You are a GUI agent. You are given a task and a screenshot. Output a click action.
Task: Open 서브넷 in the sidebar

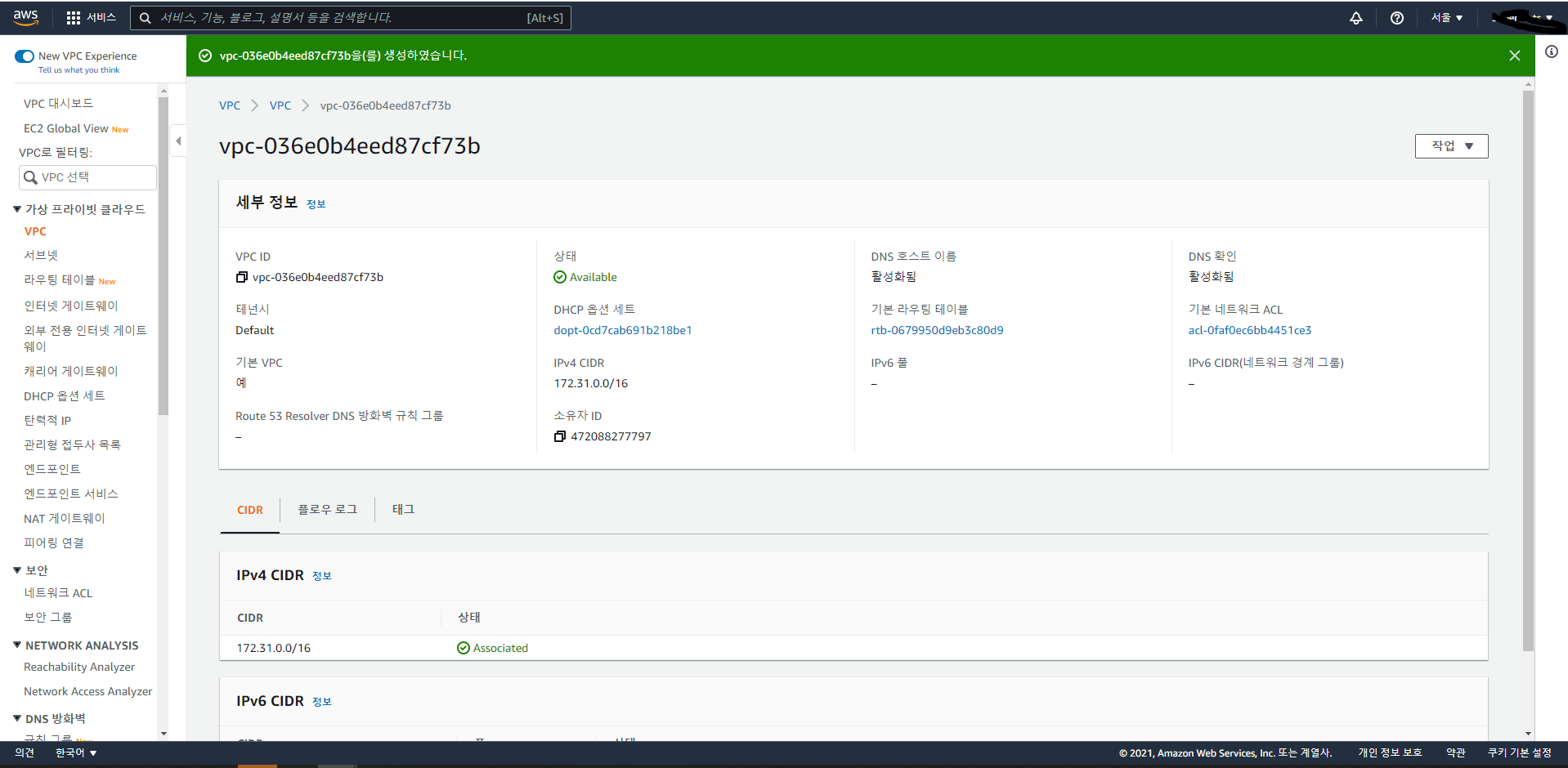coord(41,255)
